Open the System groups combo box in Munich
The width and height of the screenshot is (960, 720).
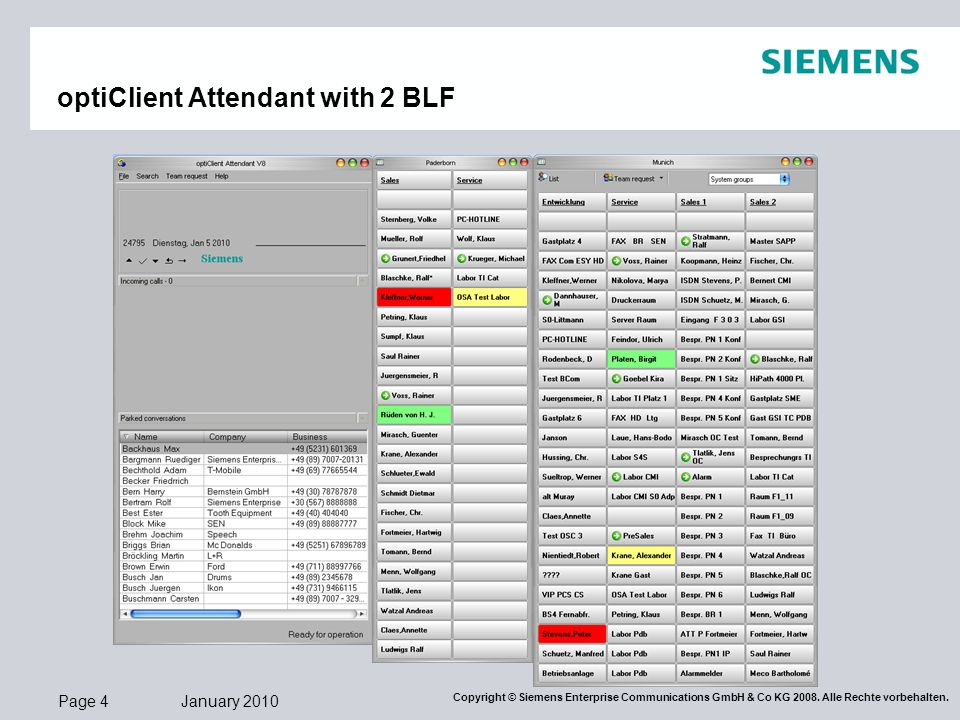(749, 179)
